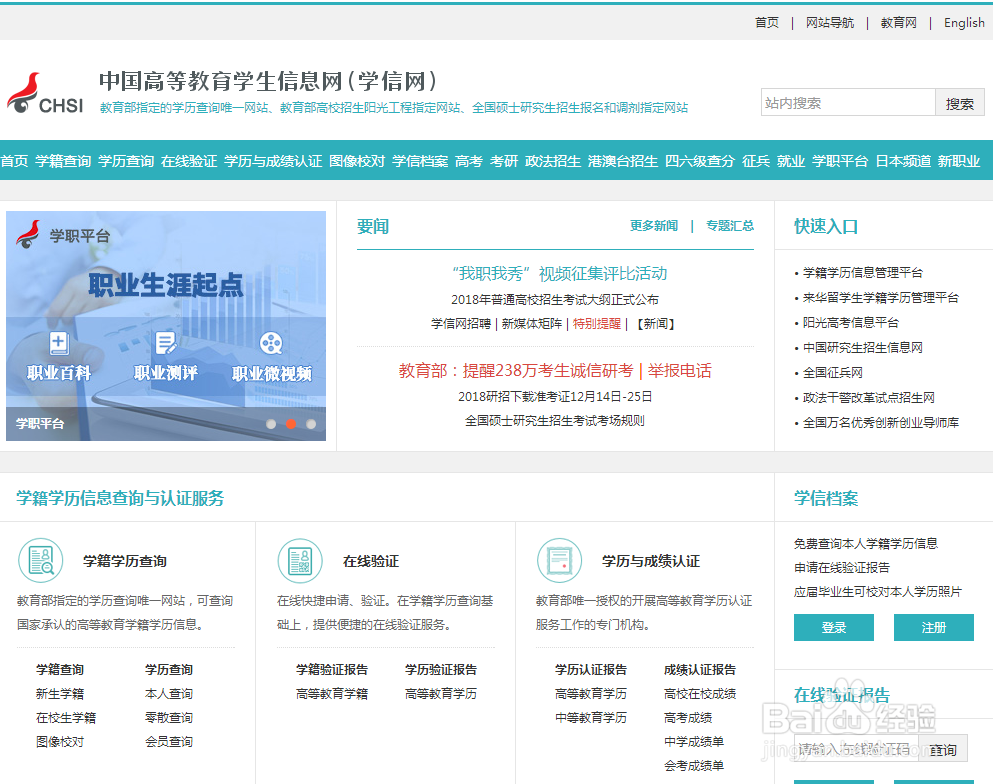Open 本人查询 link
The width and height of the screenshot is (993, 784).
coord(168,693)
